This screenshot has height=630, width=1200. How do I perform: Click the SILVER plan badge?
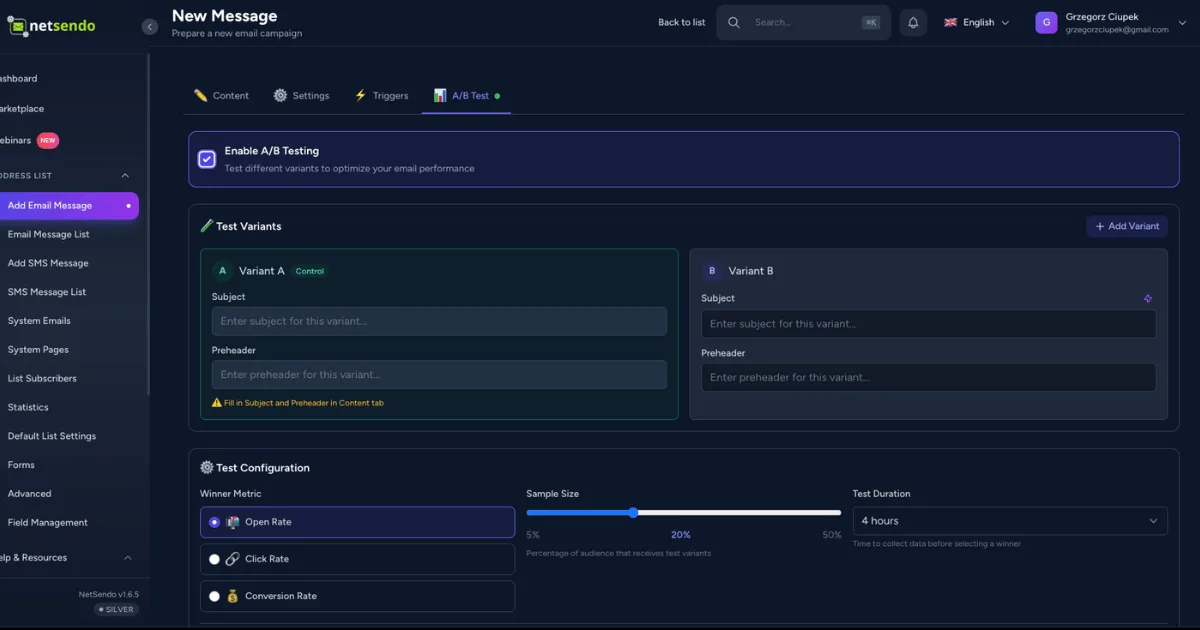tap(117, 609)
